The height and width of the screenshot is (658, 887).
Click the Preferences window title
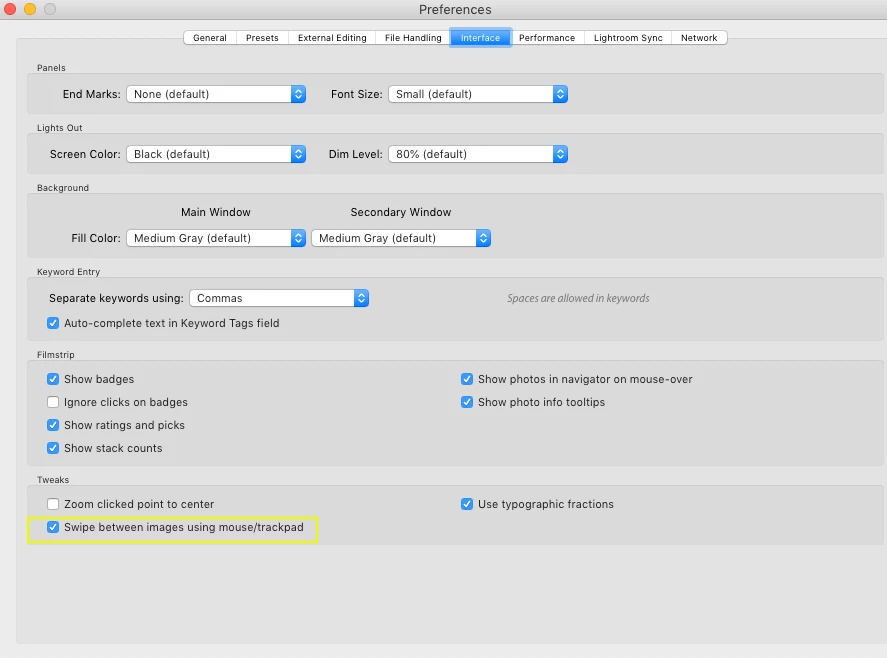[455, 10]
